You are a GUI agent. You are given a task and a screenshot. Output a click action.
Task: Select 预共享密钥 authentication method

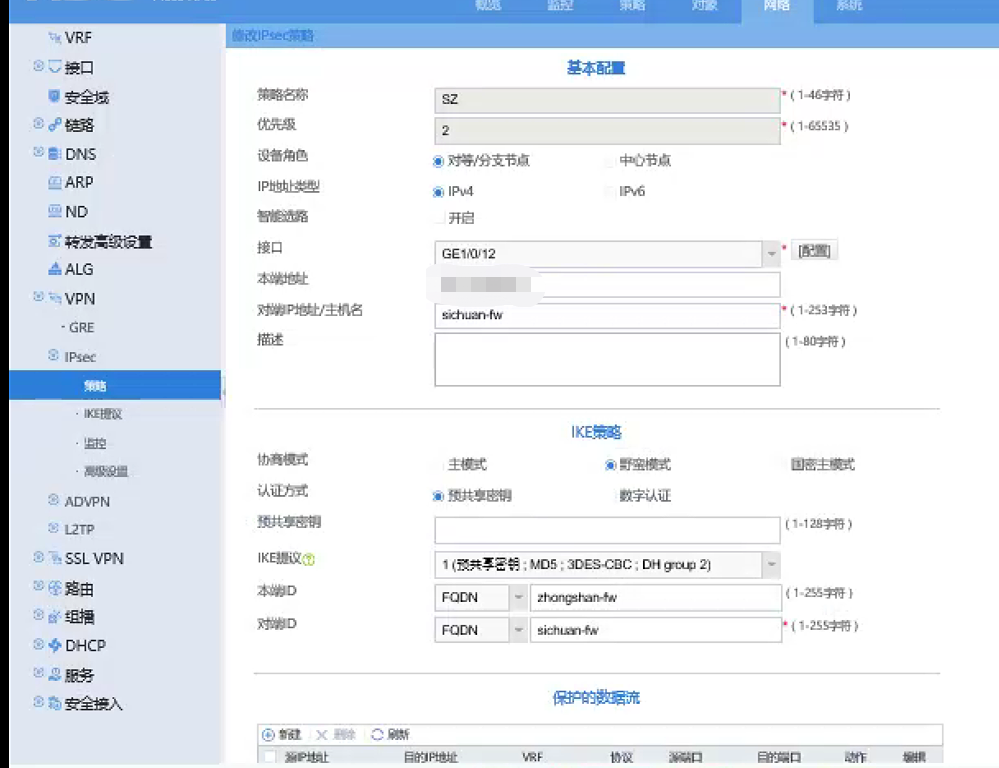[438, 496]
